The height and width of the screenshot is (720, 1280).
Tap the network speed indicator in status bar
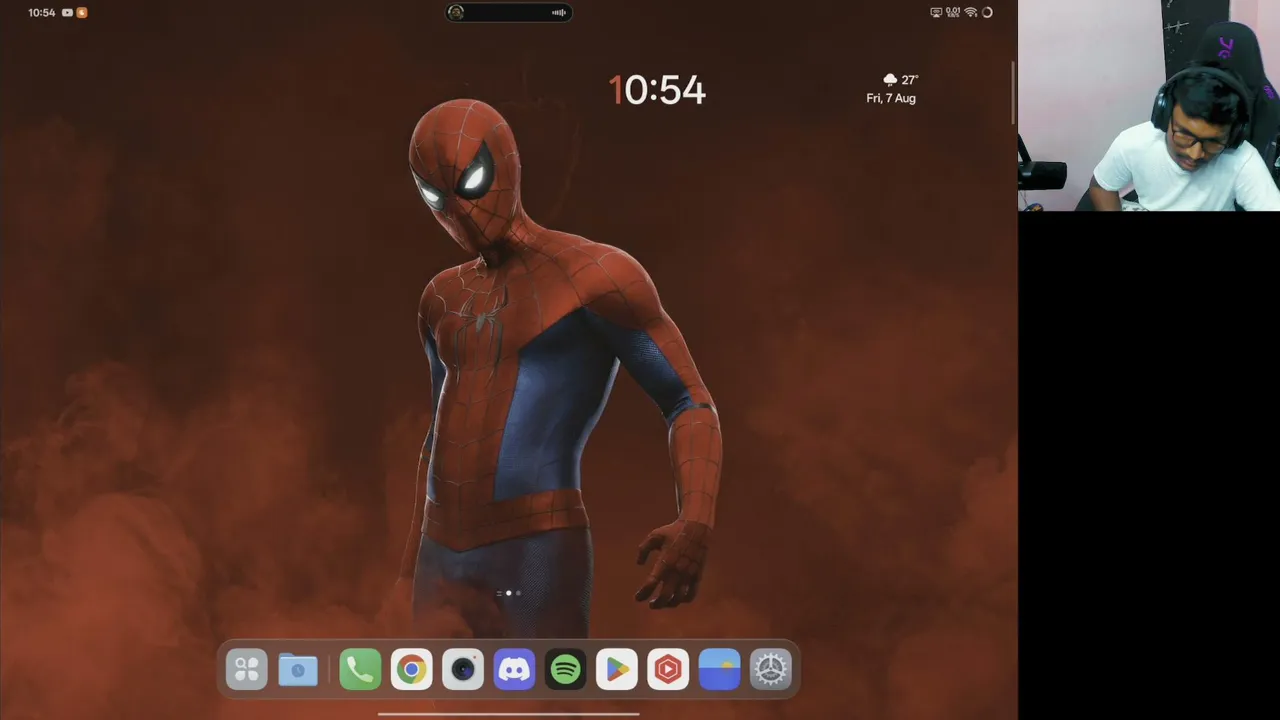[953, 13]
